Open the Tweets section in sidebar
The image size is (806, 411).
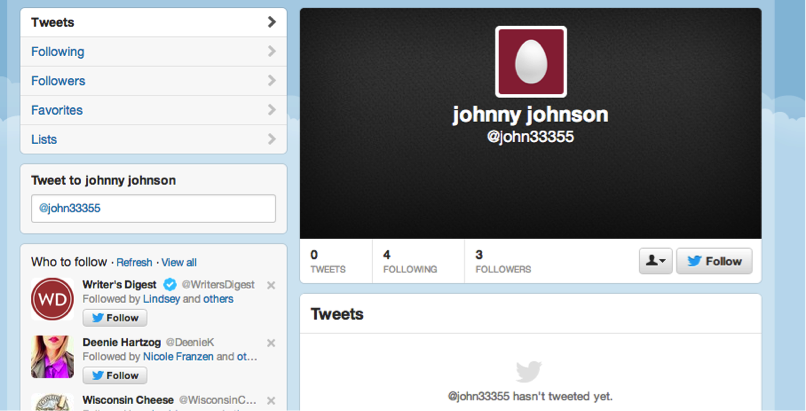(153, 22)
